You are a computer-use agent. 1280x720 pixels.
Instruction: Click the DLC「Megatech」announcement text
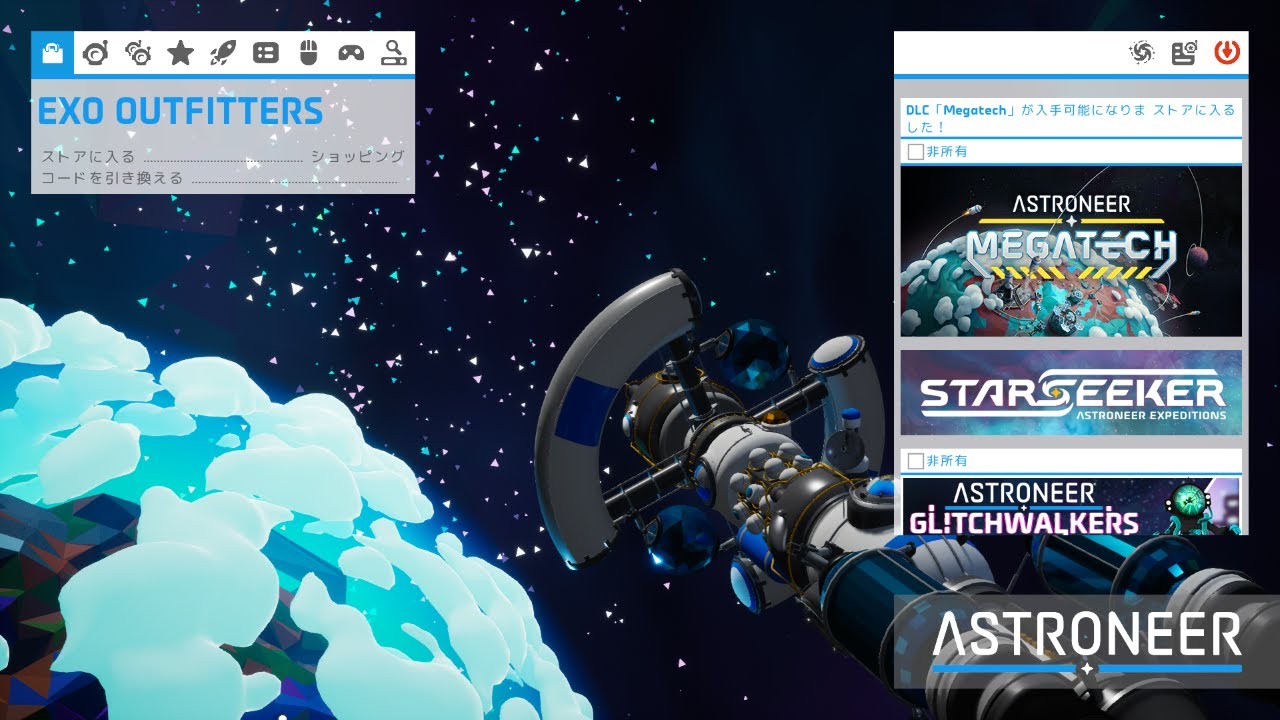point(1026,118)
